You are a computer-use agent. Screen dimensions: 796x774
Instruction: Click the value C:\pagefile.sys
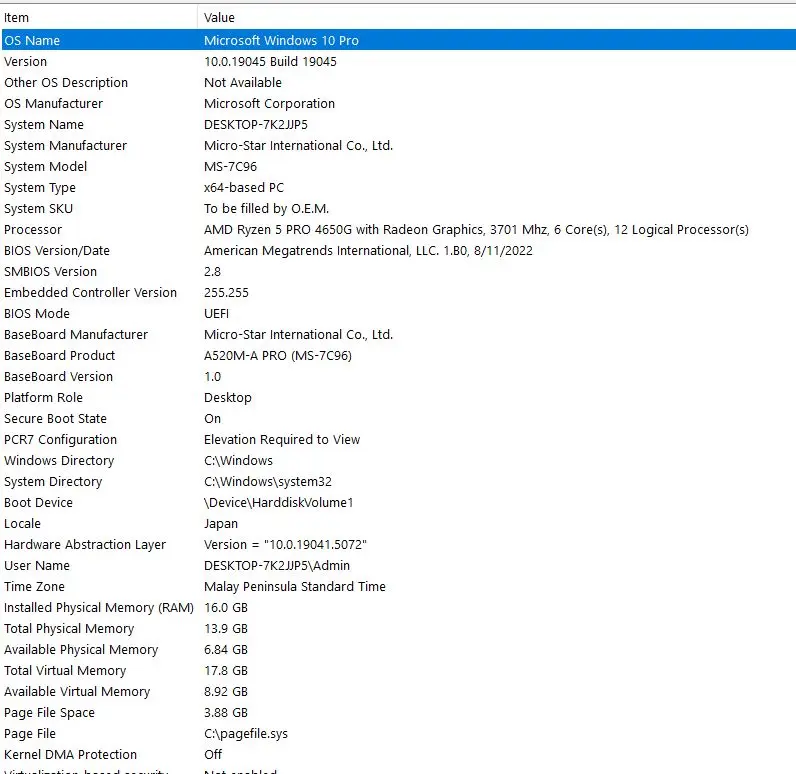(x=246, y=733)
